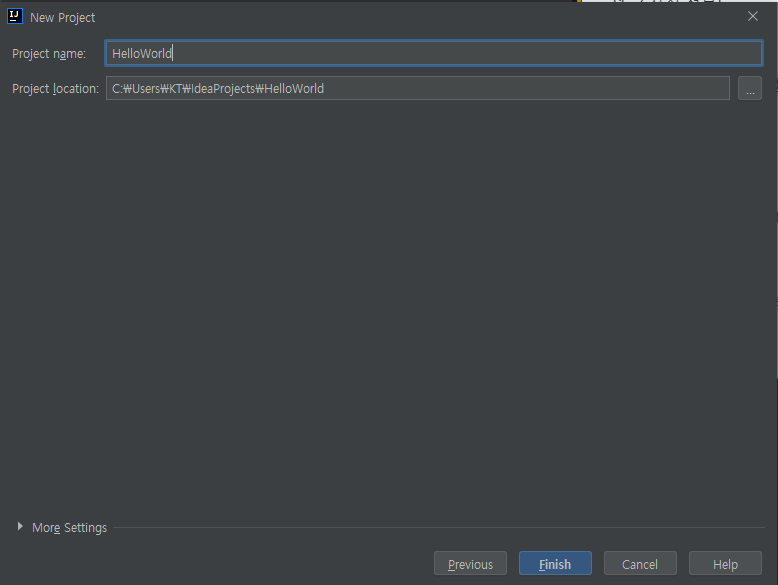778x585 pixels.
Task: Browse project location with ellipsis button
Action: pos(750,88)
